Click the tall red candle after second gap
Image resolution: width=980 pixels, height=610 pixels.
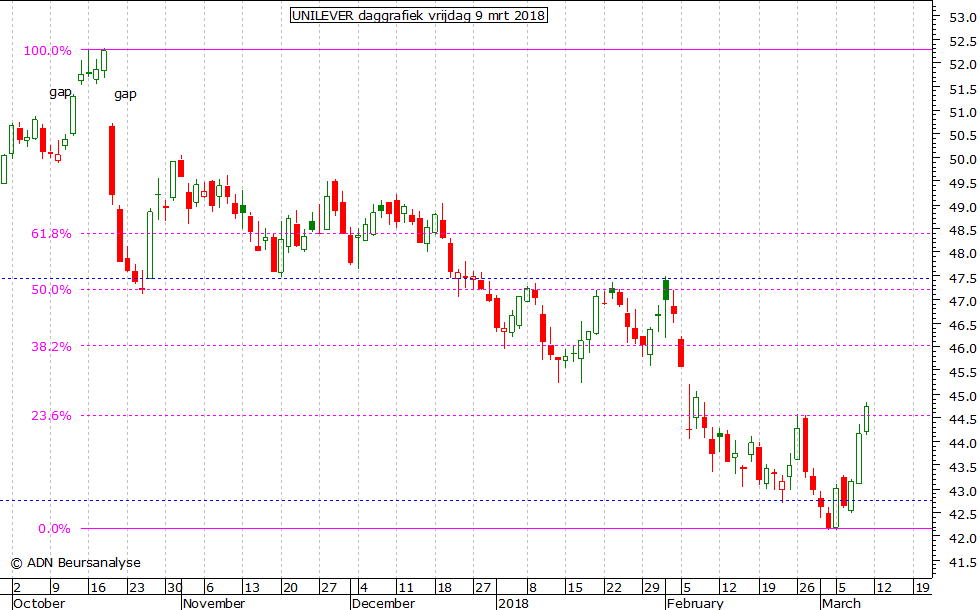coord(112,161)
